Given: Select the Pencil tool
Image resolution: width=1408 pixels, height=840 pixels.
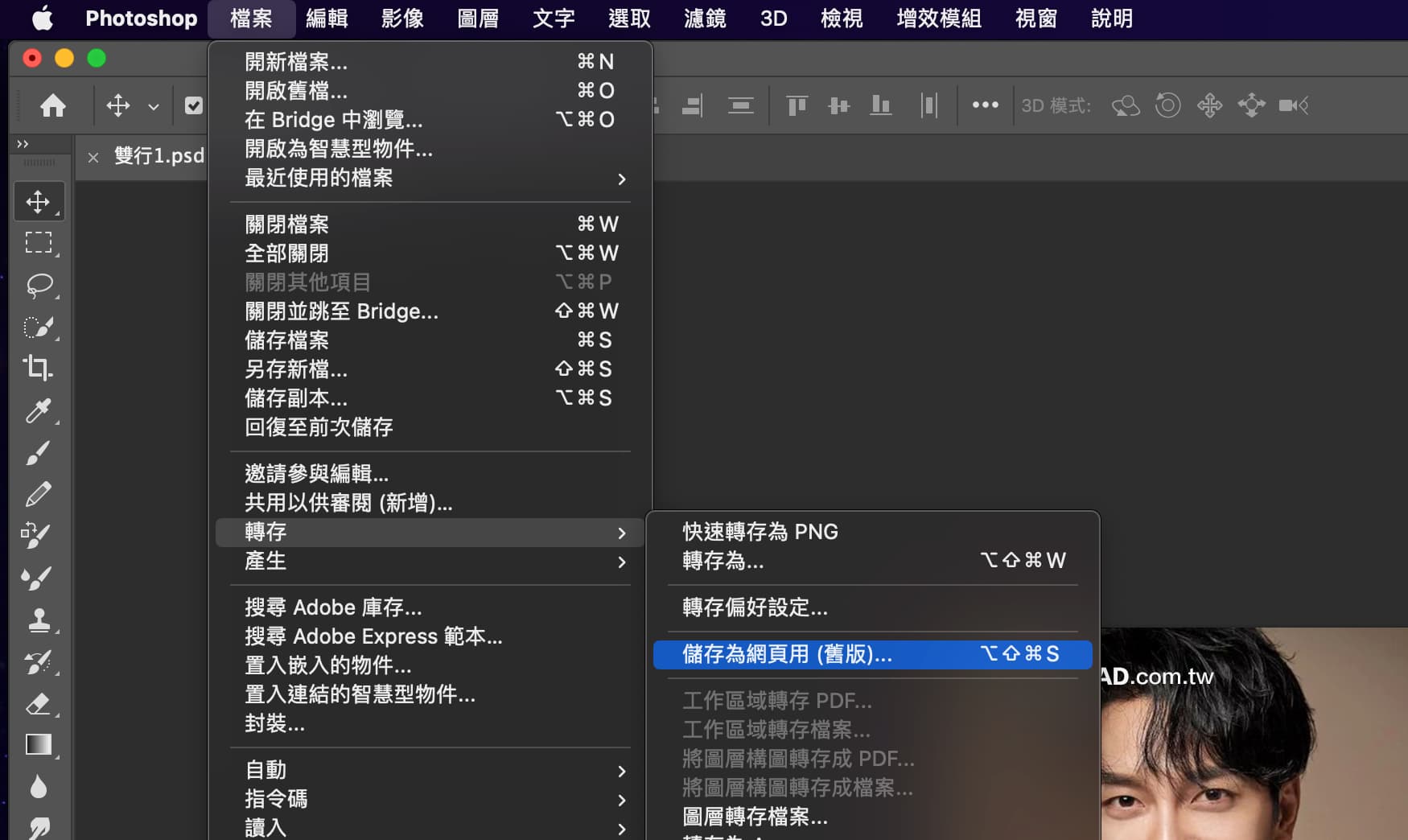Looking at the screenshot, I should click(x=38, y=494).
